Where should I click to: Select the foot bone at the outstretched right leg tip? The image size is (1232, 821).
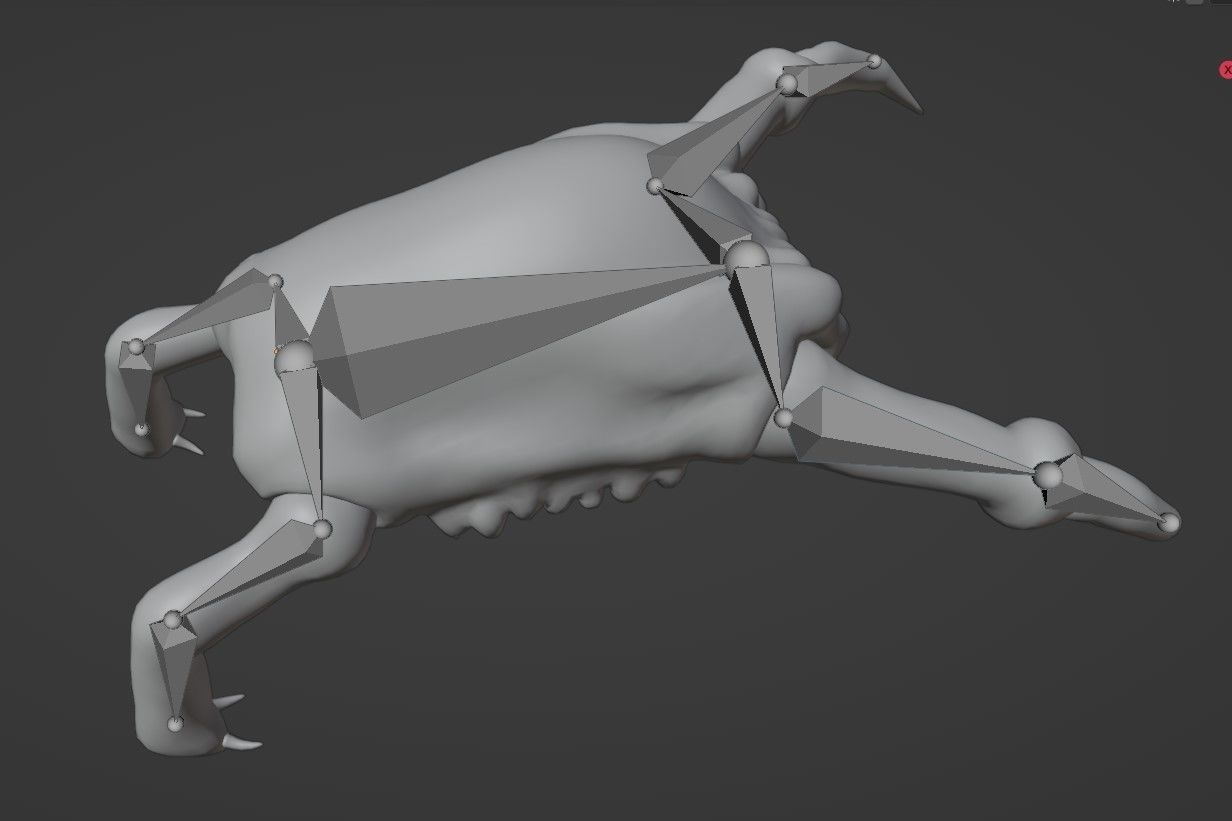pyautogui.click(x=1105, y=490)
